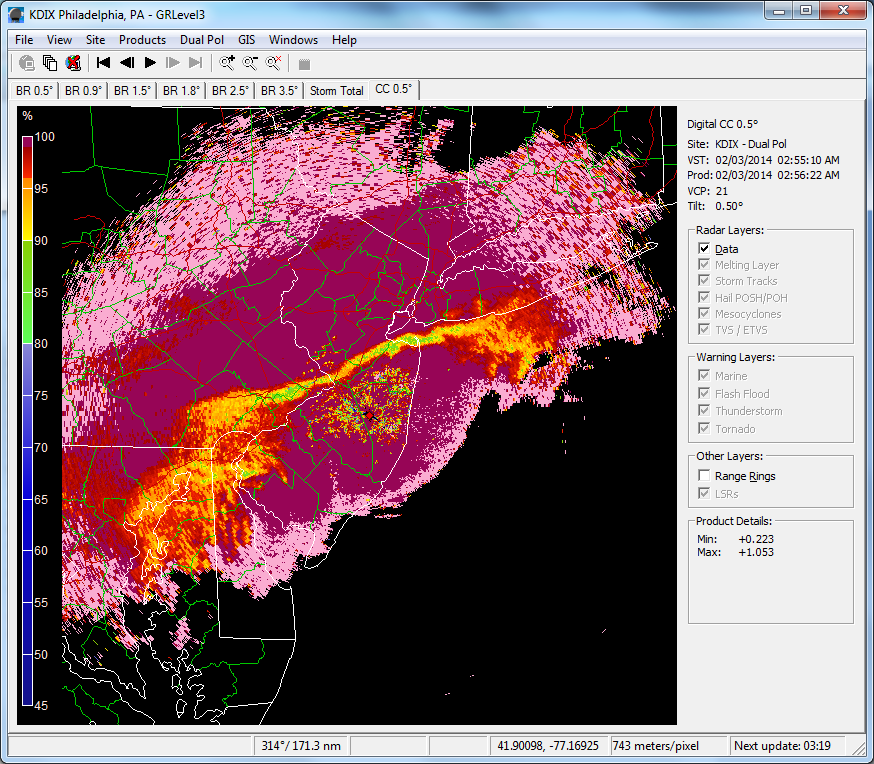Screen dimensions: 874x764
Task: Toggle the Hail POSH/POH checkbox
Action: (x=704, y=298)
